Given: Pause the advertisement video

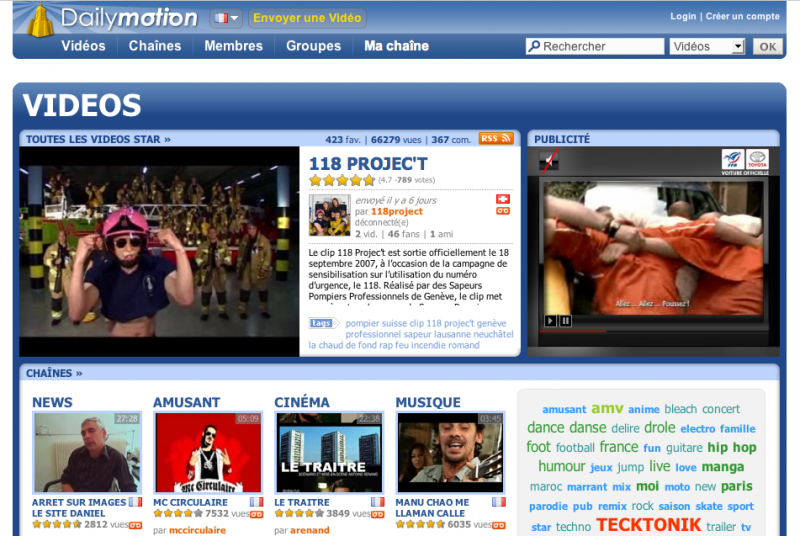Looking at the screenshot, I should [x=565, y=321].
